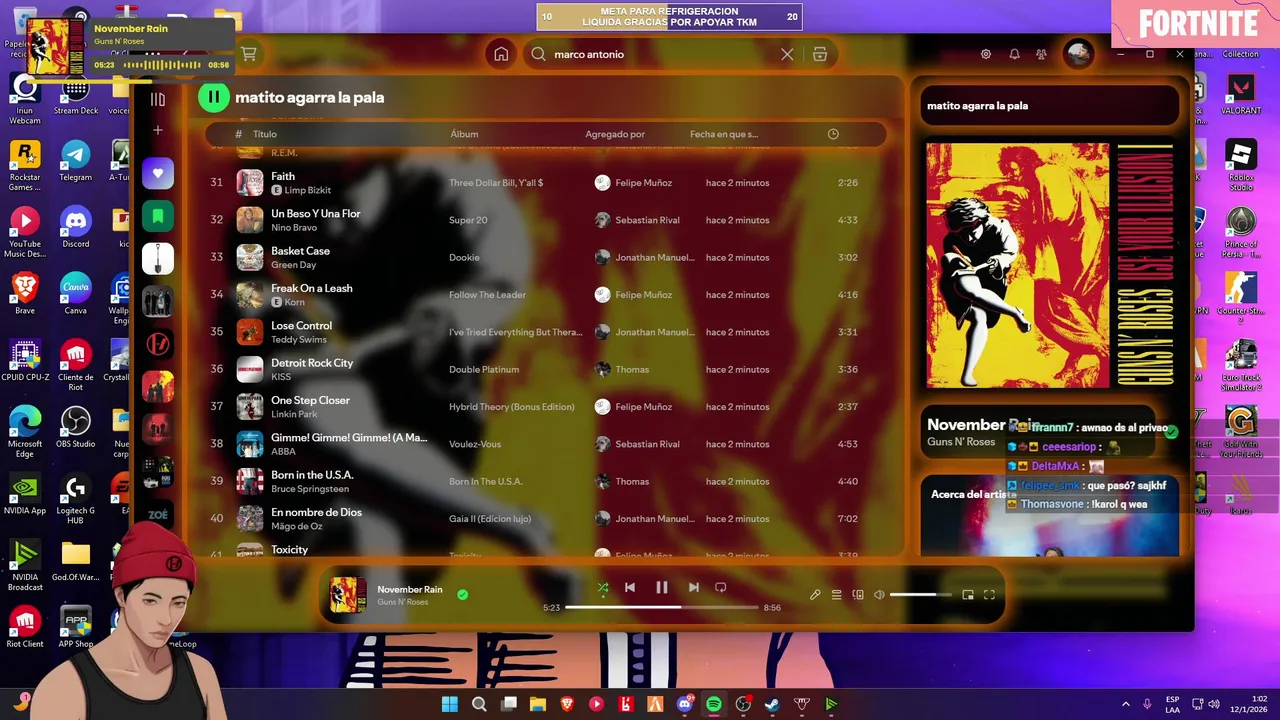Skip to previous track
1280x720 pixels.
click(630, 588)
